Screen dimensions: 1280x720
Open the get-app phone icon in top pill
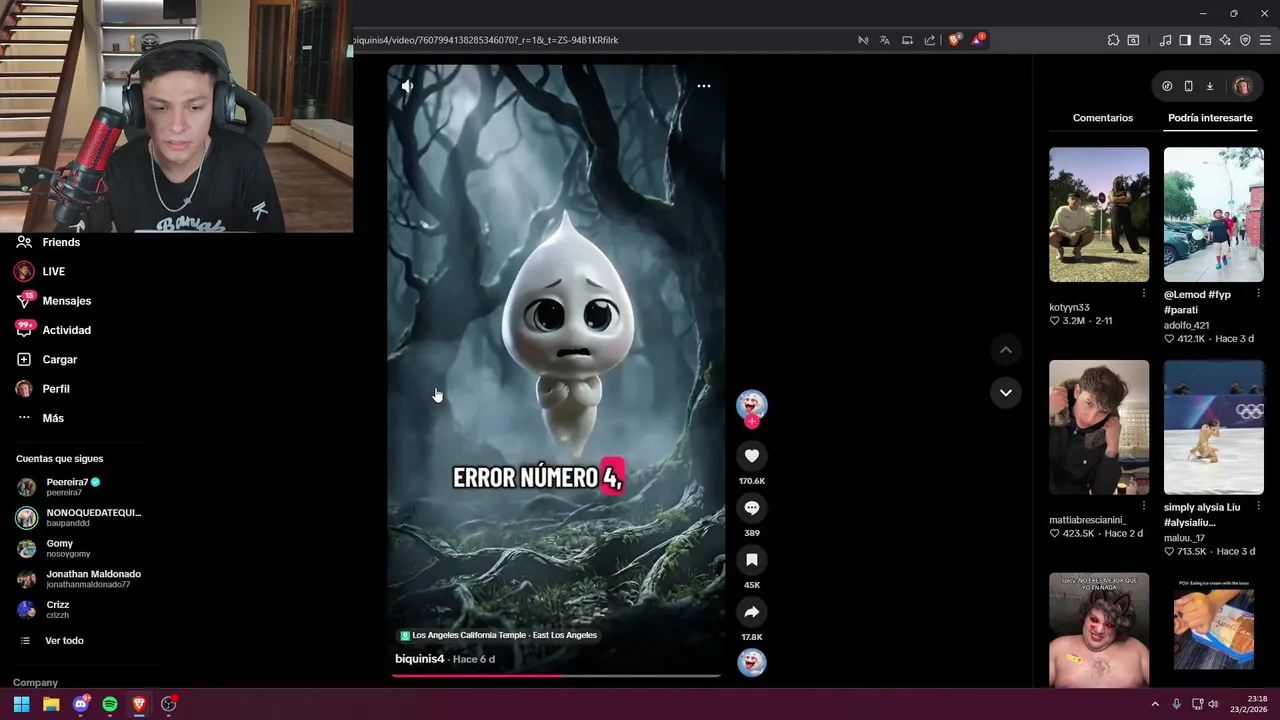(1188, 86)
